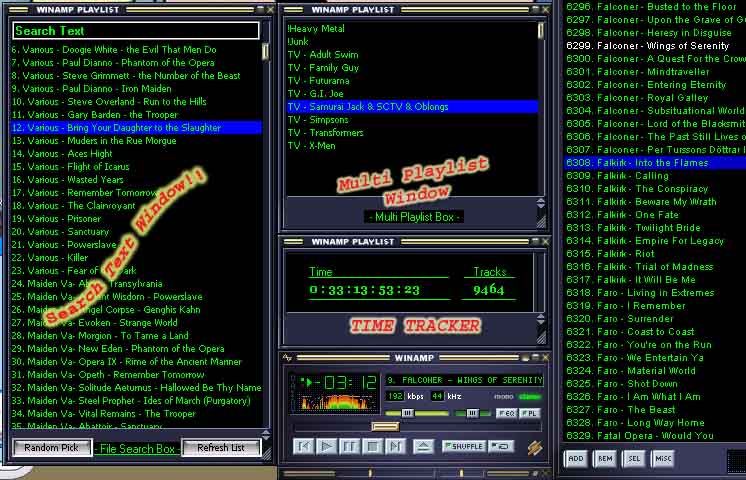
Task: Click Previous track button in Winamp
Action: (303, 447)
